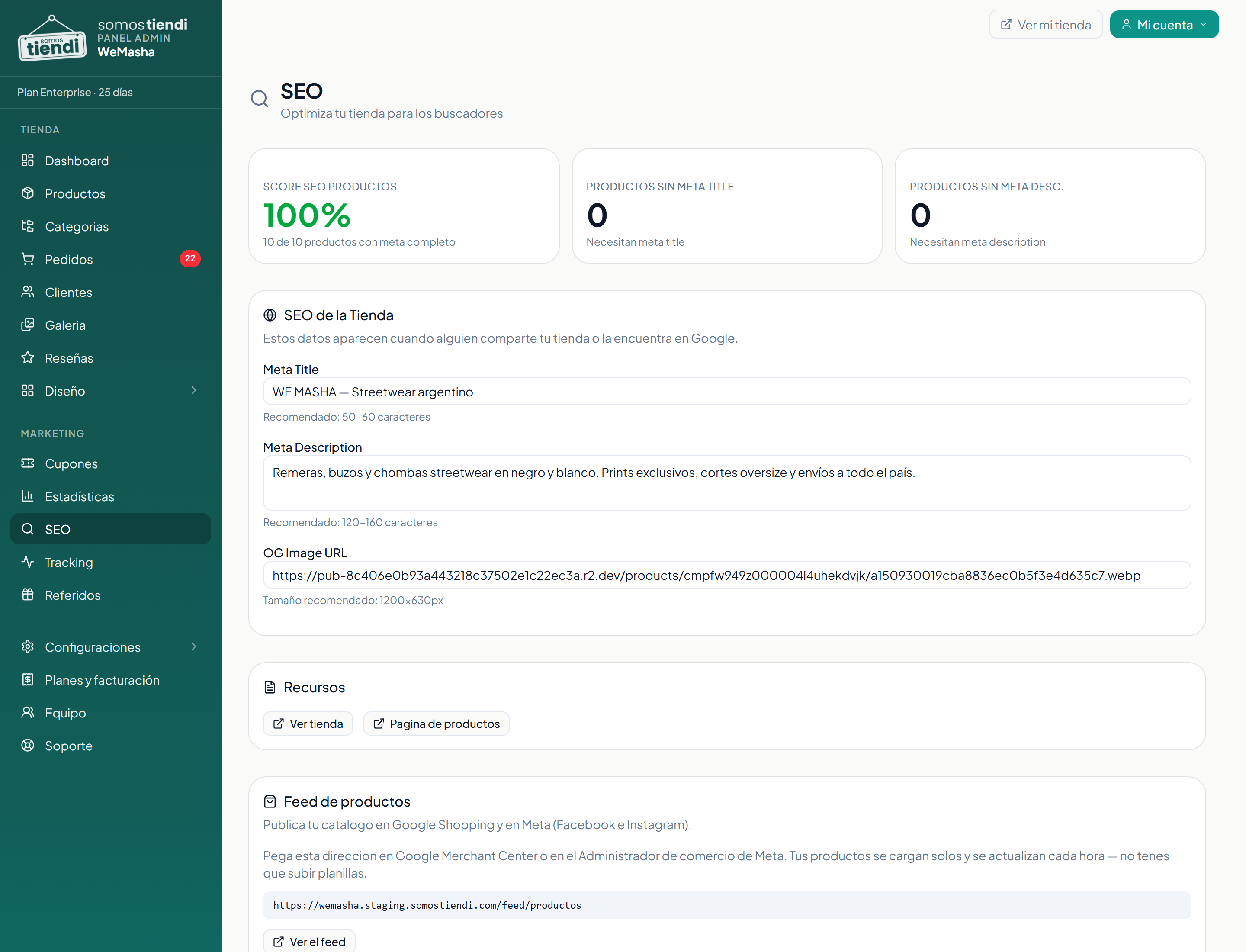
Task: Click the Dashboard grid icon
Action: point(28,161)
